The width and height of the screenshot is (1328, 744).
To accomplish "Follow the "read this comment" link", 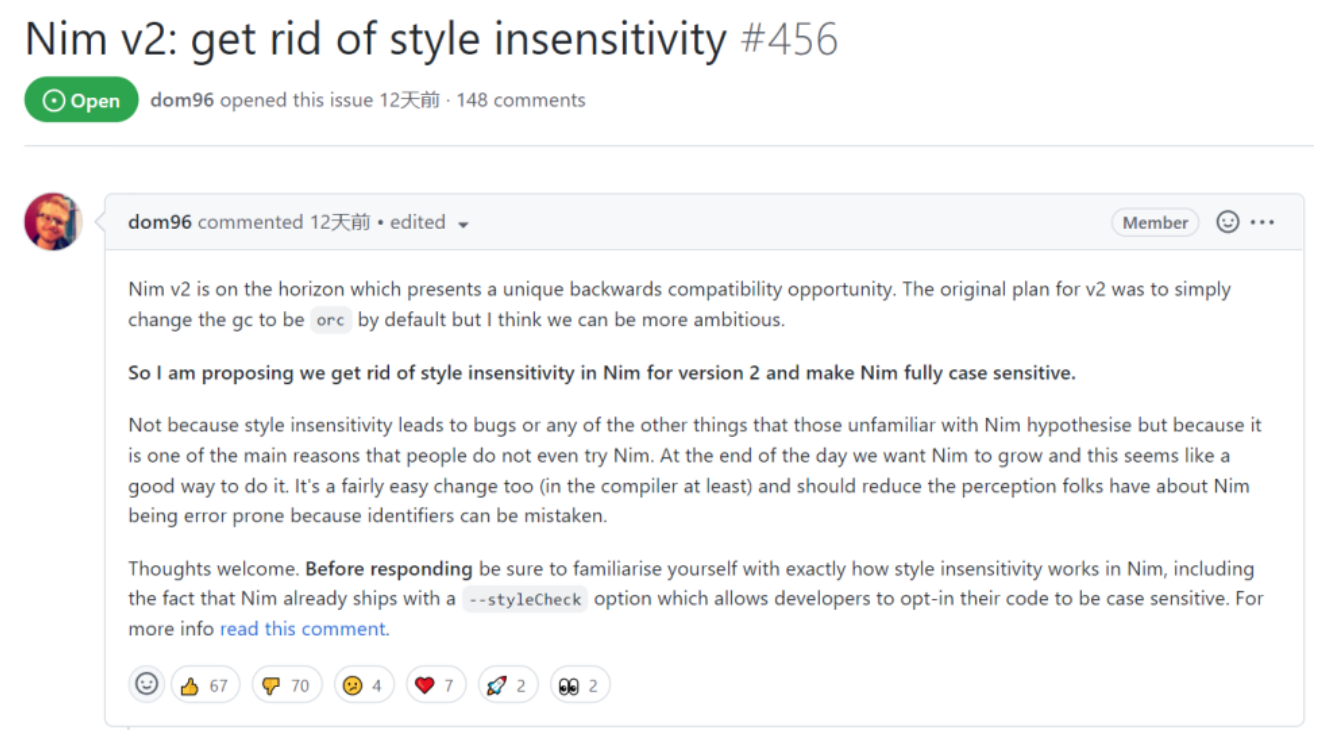I will click(x=303, y=629).
